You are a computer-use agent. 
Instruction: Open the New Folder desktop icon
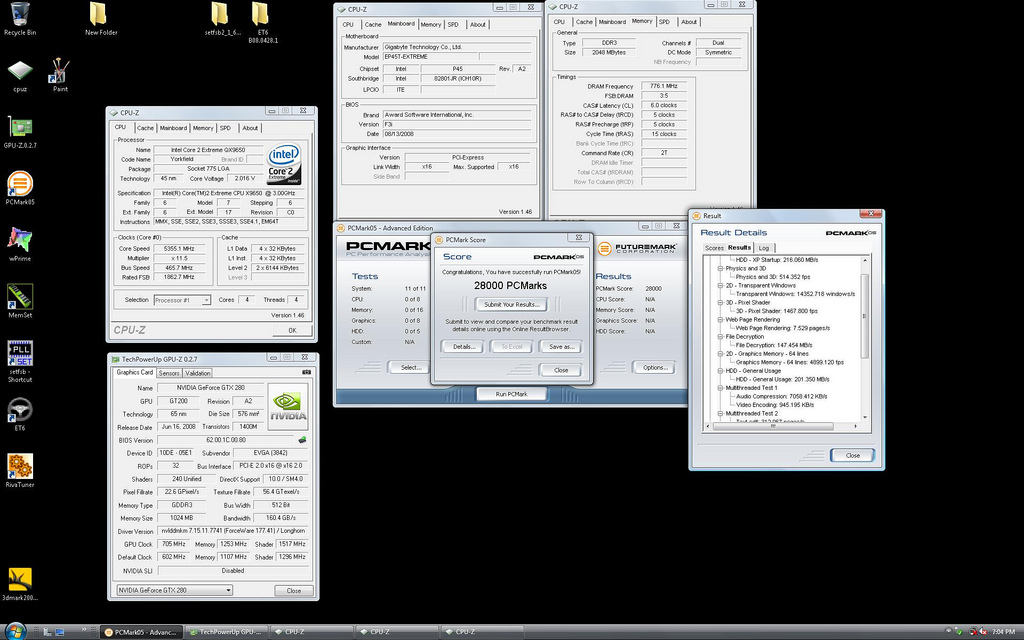(x=101, y=19)
